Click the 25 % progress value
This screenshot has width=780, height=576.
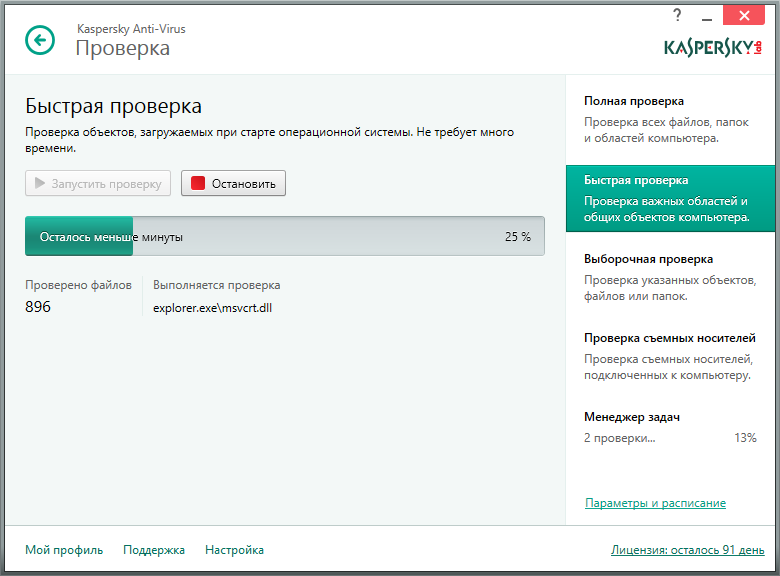[518, 237]
